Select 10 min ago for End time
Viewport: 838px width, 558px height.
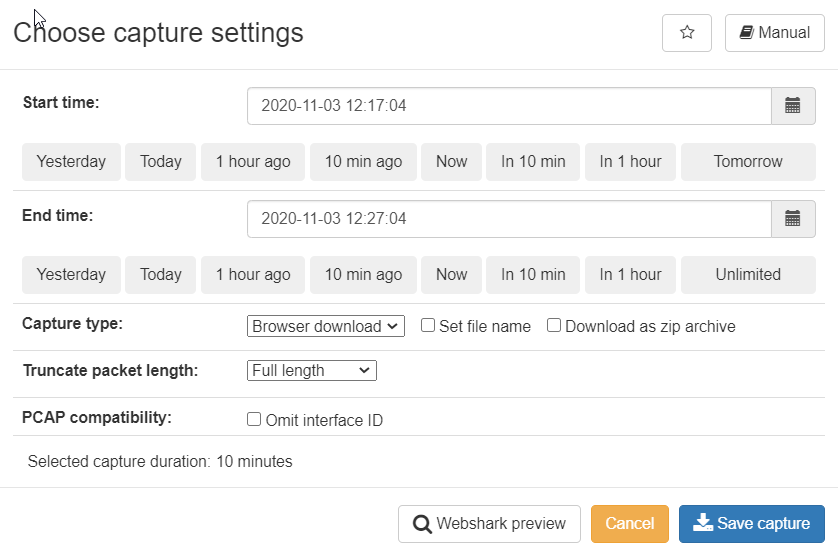[363, 275]
